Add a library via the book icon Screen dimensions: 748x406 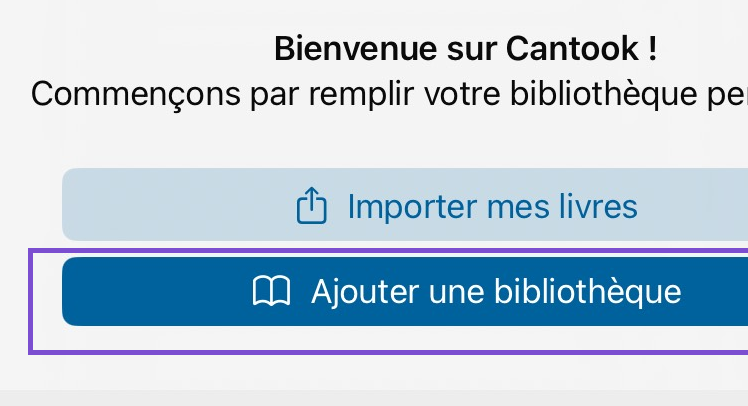click(271, 292)
